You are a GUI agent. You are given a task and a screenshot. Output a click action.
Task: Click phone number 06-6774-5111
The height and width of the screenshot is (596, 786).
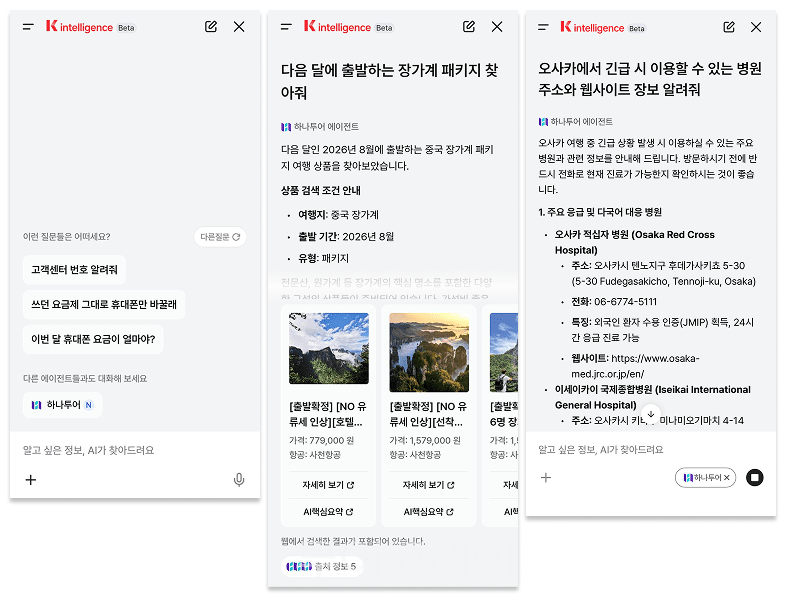click(625, 302)
